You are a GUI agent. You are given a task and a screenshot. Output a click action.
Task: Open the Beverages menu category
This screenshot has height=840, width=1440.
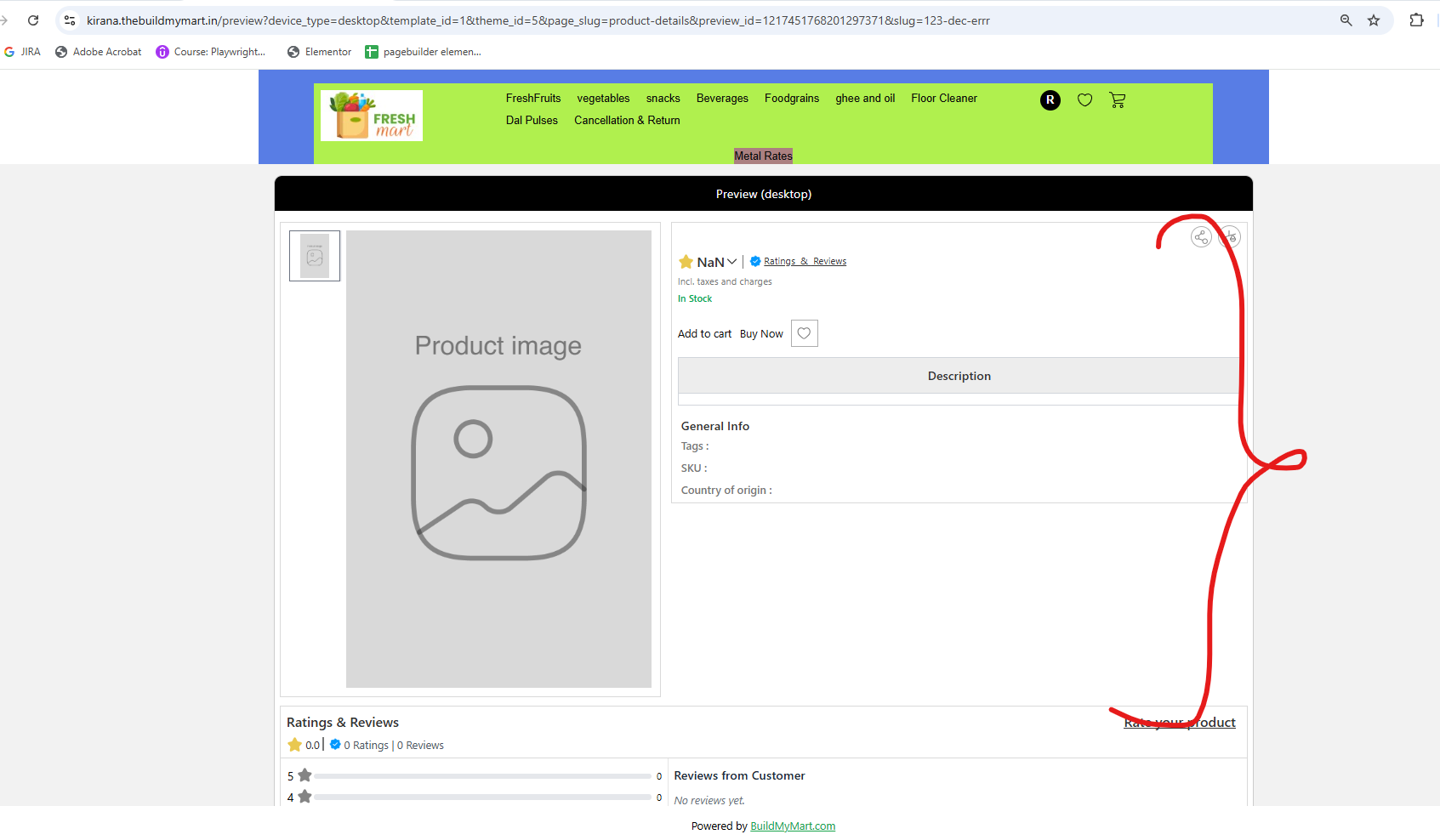click(722, 99)
